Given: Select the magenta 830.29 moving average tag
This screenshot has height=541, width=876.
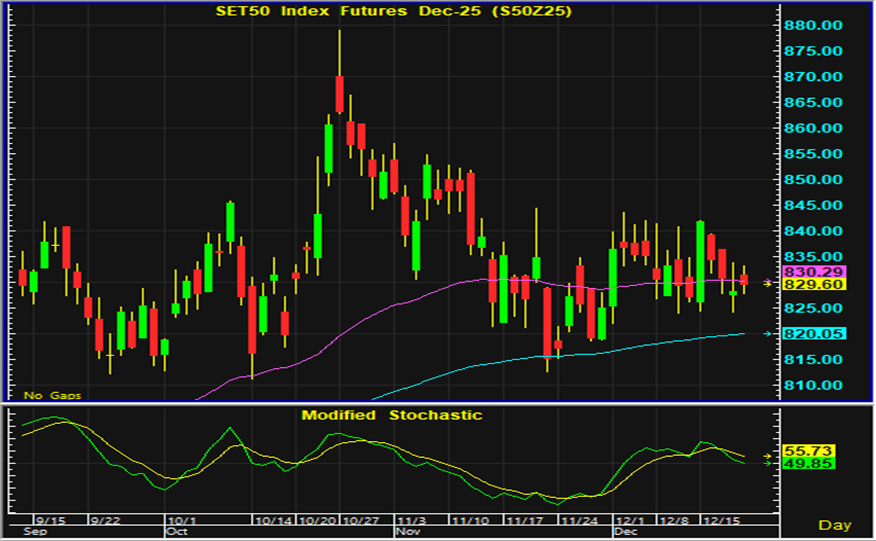Looking at the screenshot, I should (x=815, y=272).
